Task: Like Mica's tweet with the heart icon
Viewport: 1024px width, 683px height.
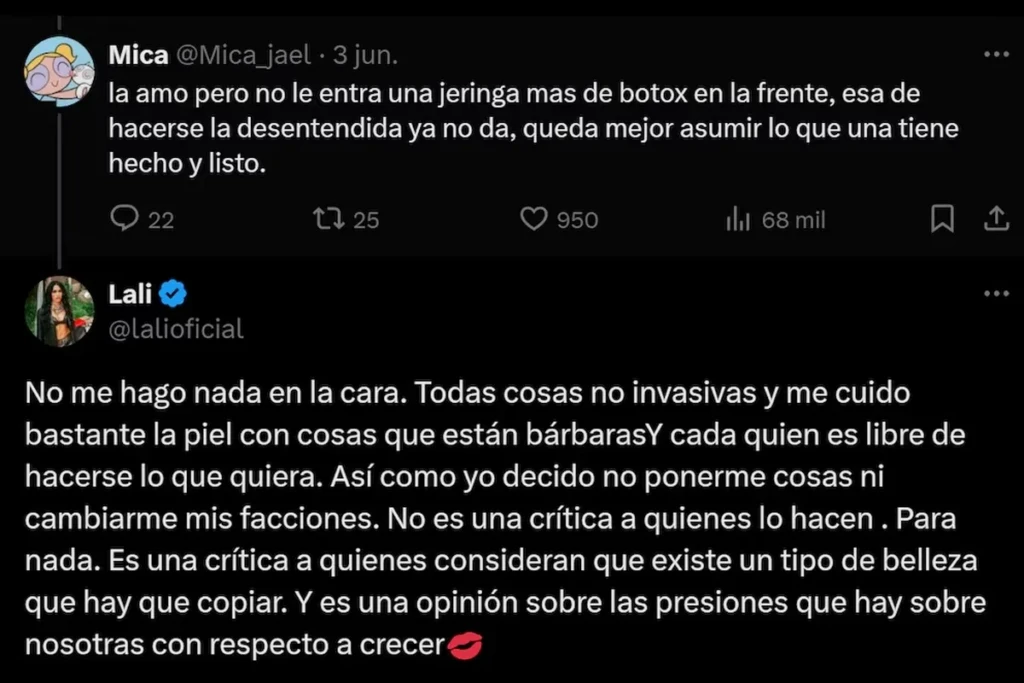Action: tap(535, 219)
